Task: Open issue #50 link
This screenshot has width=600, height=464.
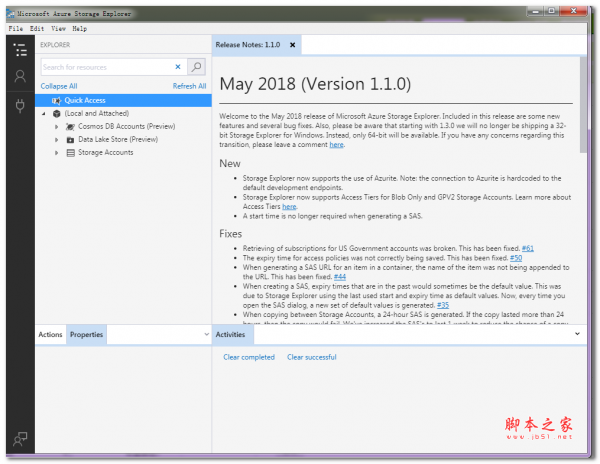Action: point(516,258)
